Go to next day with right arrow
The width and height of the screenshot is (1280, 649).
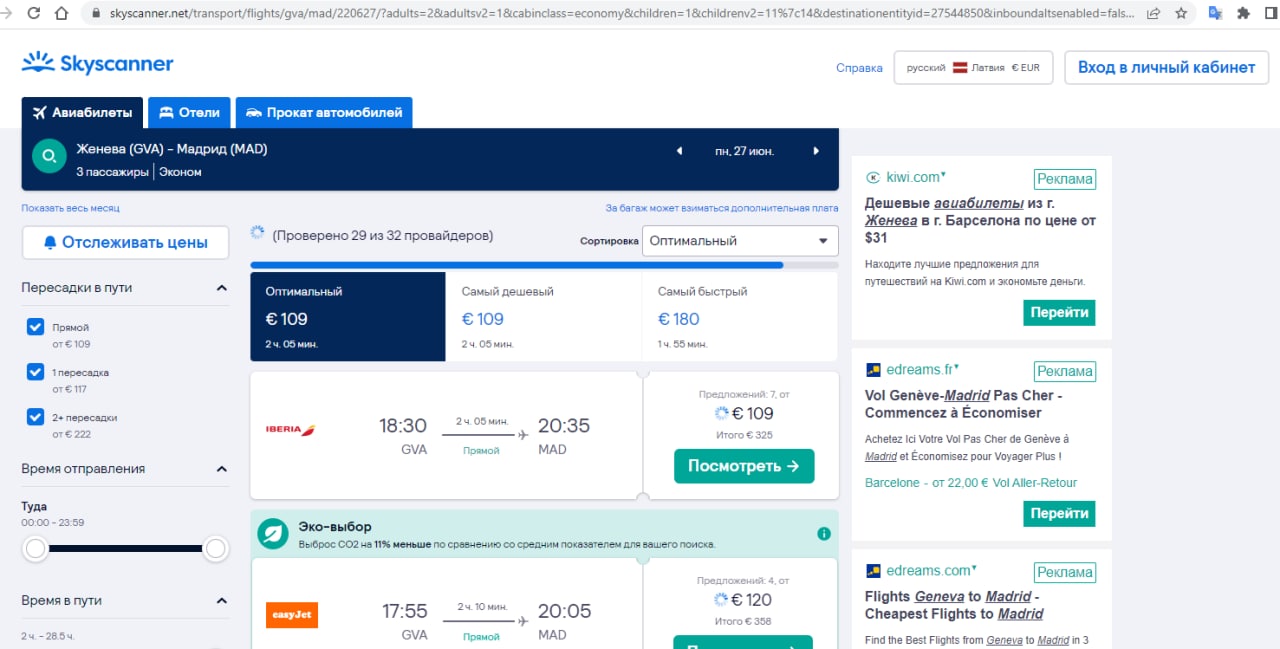click(x=816, y=151)
